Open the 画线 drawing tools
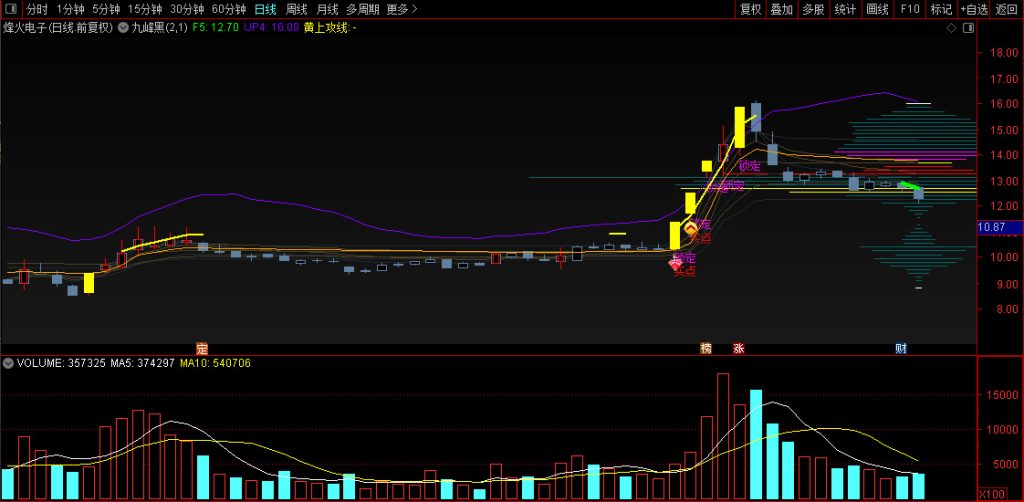Viewport: 1024px width, 502px height. tap(877, 10)
